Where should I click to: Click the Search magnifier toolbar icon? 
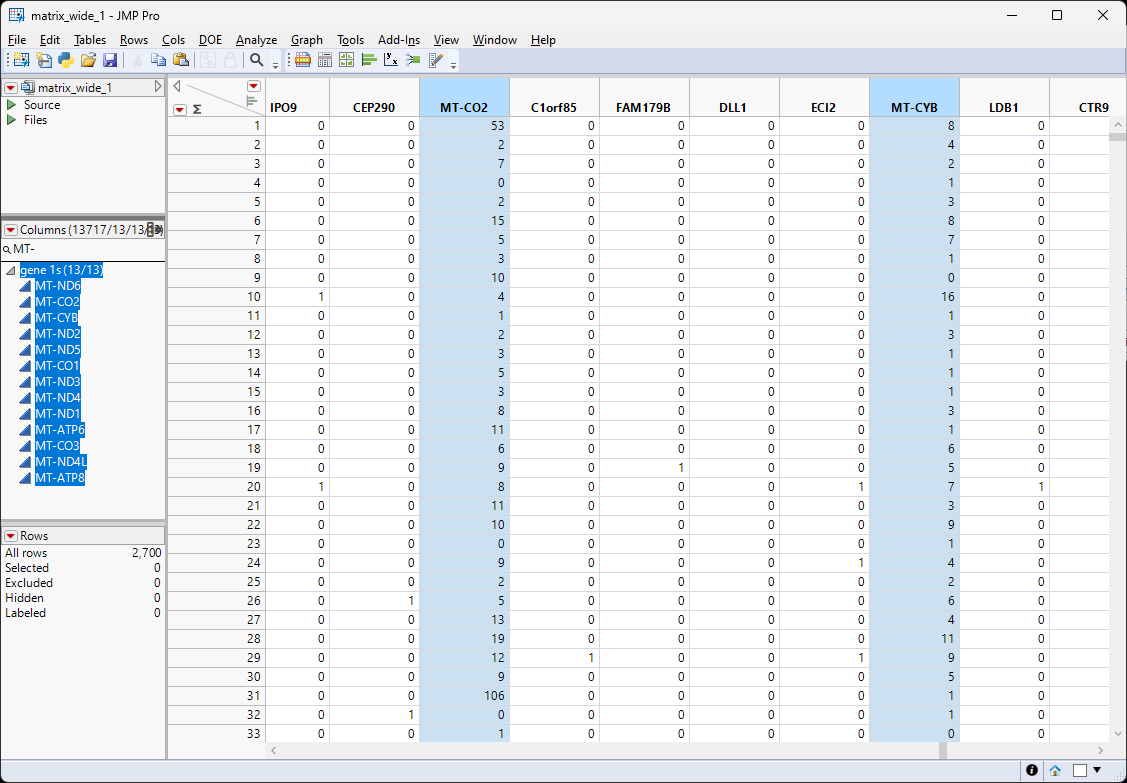(x=257, y=60)
